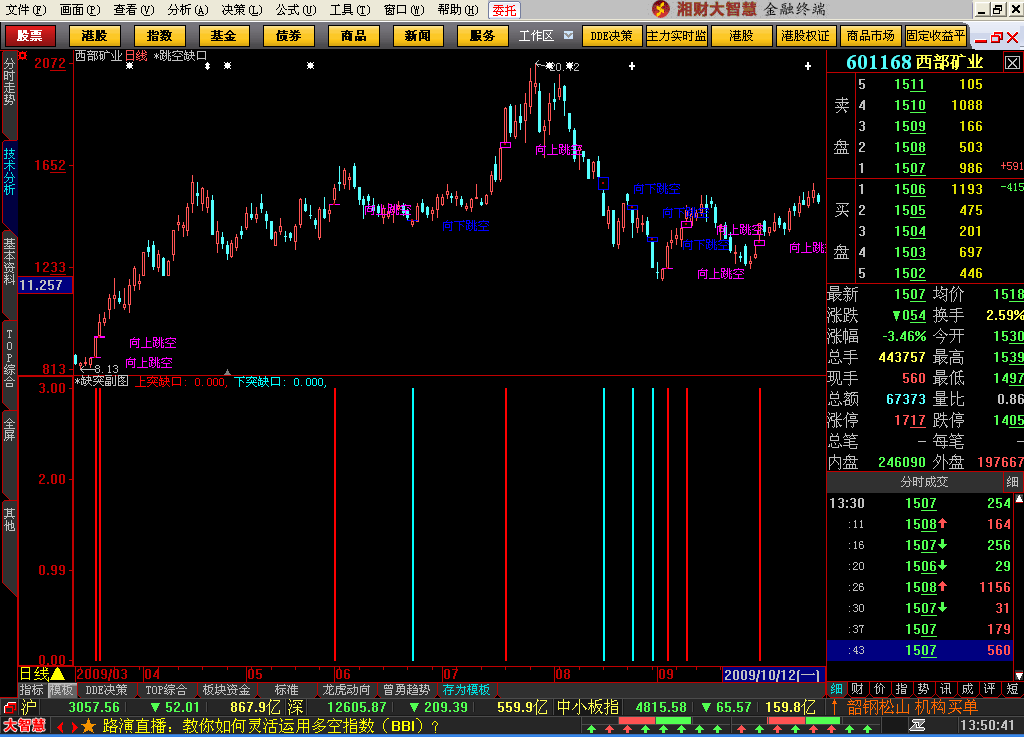Screen dimensions: 1024x737
Task: Open the 公式 menu
Action: [x=296, y=10]
